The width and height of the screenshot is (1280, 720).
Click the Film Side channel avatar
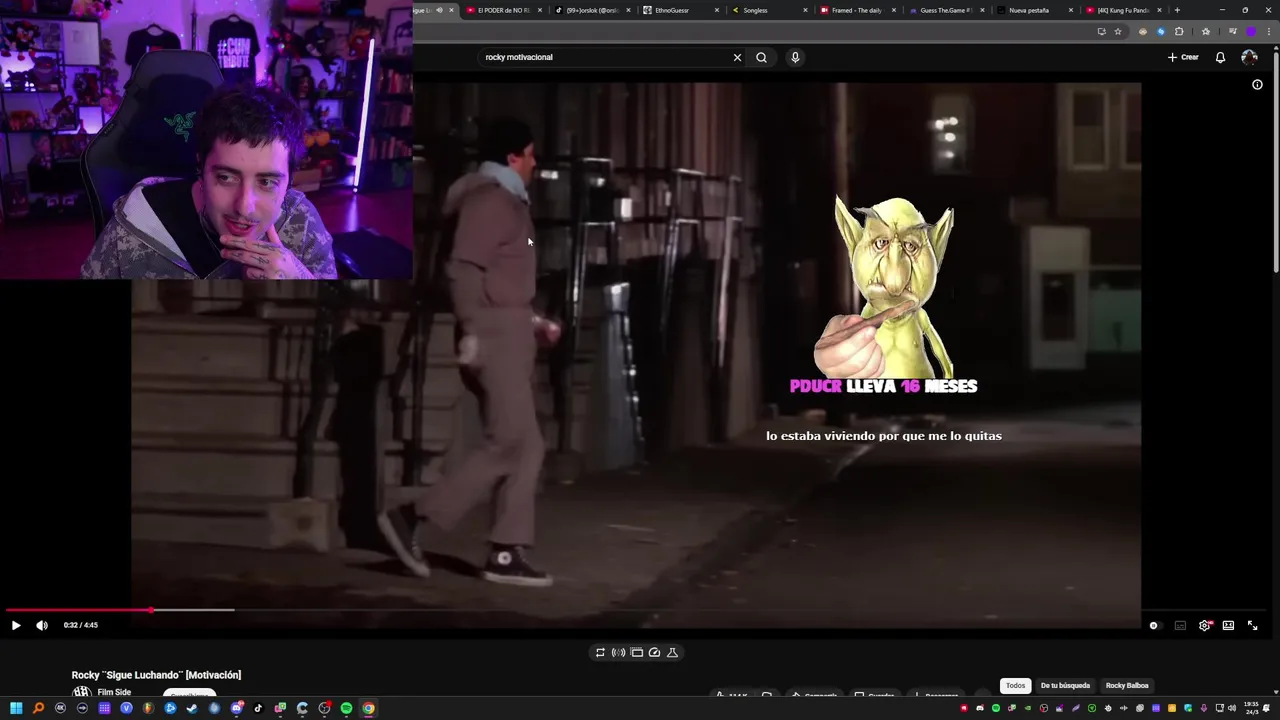(x=81, y=693)
